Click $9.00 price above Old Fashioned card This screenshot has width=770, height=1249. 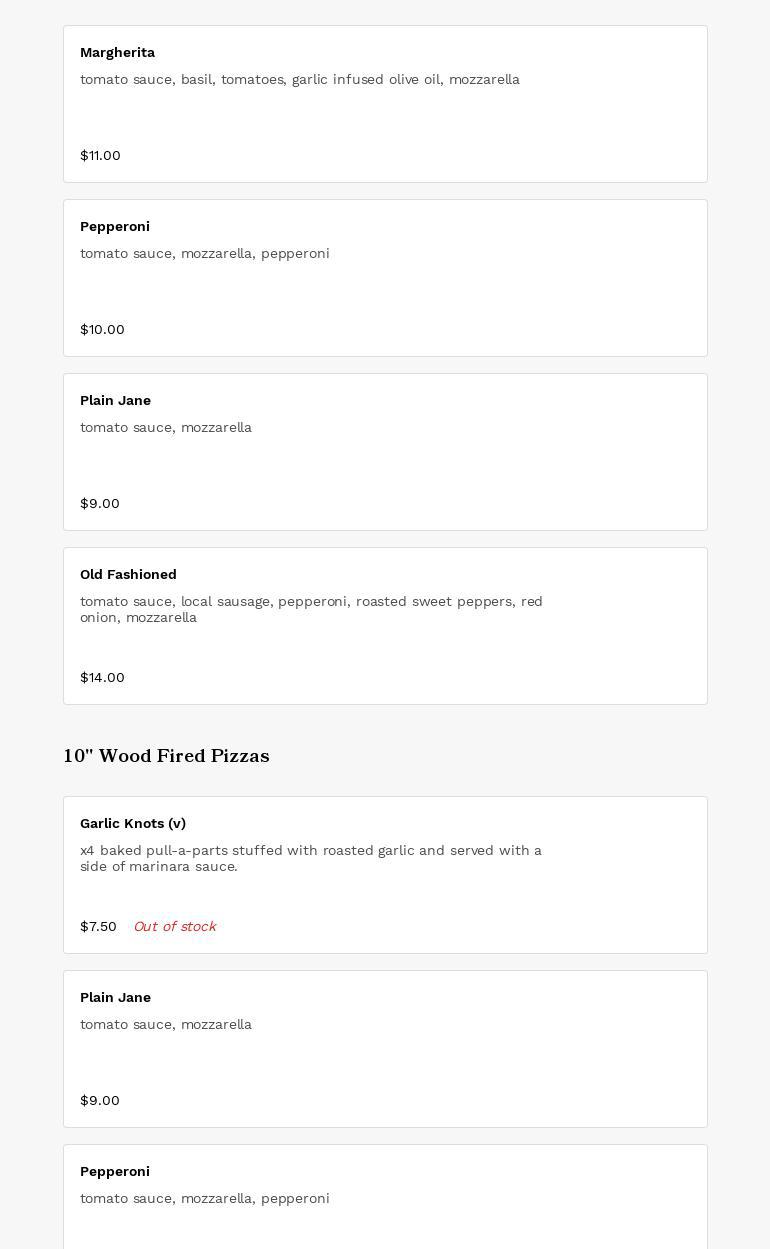tap(100, 504)
